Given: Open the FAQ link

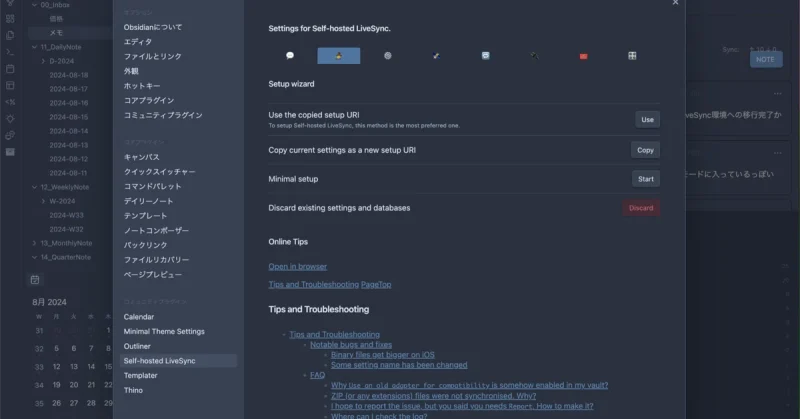Looking at the screenshot, I should tap(317, 375).
